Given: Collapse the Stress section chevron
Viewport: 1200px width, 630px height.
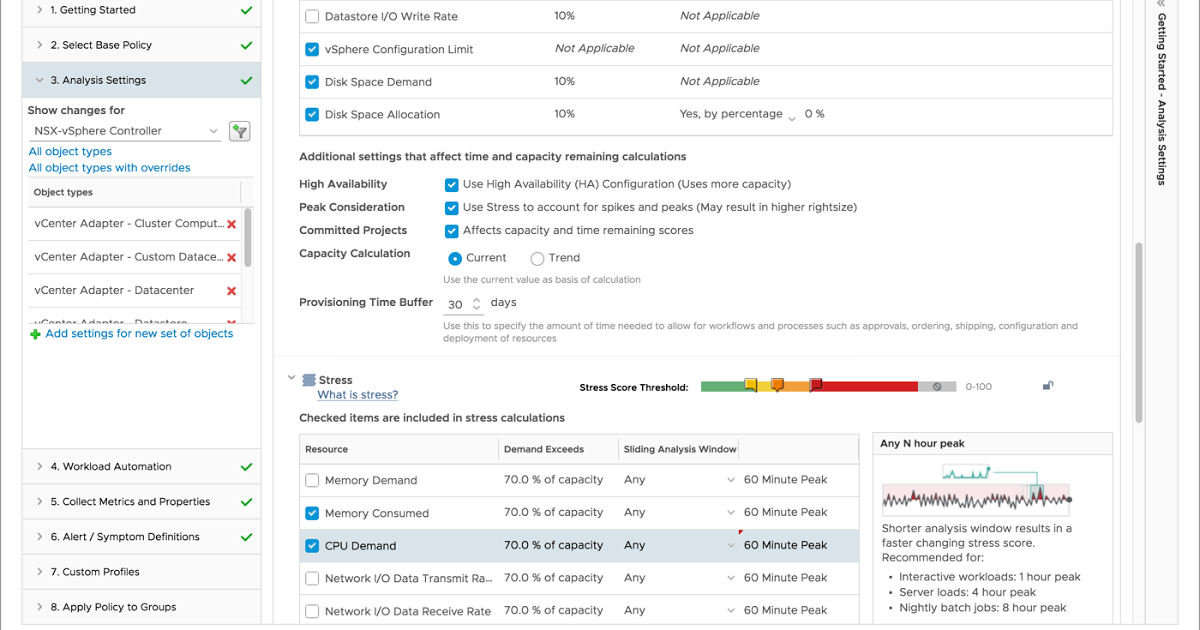Looking at the screenshot, I should [x=291, y=379].
